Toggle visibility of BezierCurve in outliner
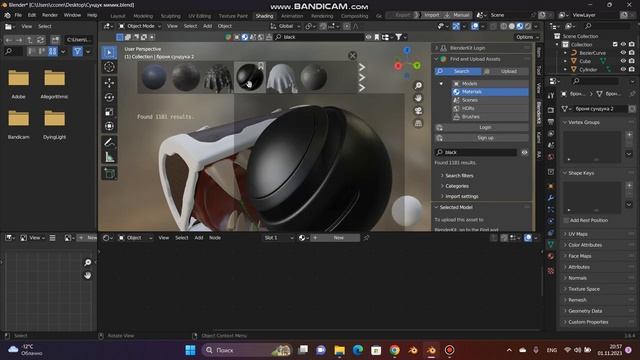The height and width of the screenshot is (360, 640). [x=623, y=53]
